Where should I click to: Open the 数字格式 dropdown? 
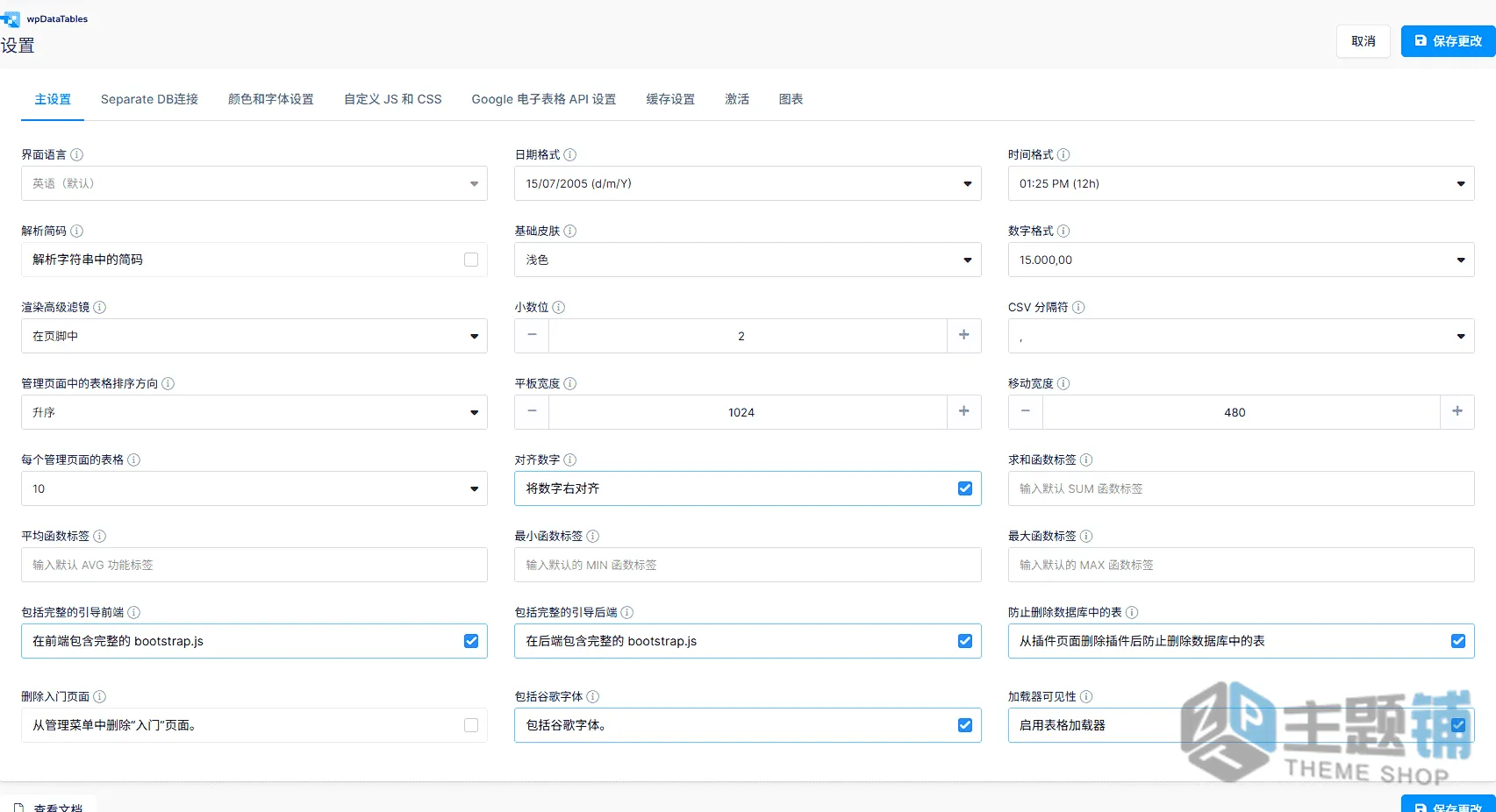pyautogui.click(x=1242, y=260)
